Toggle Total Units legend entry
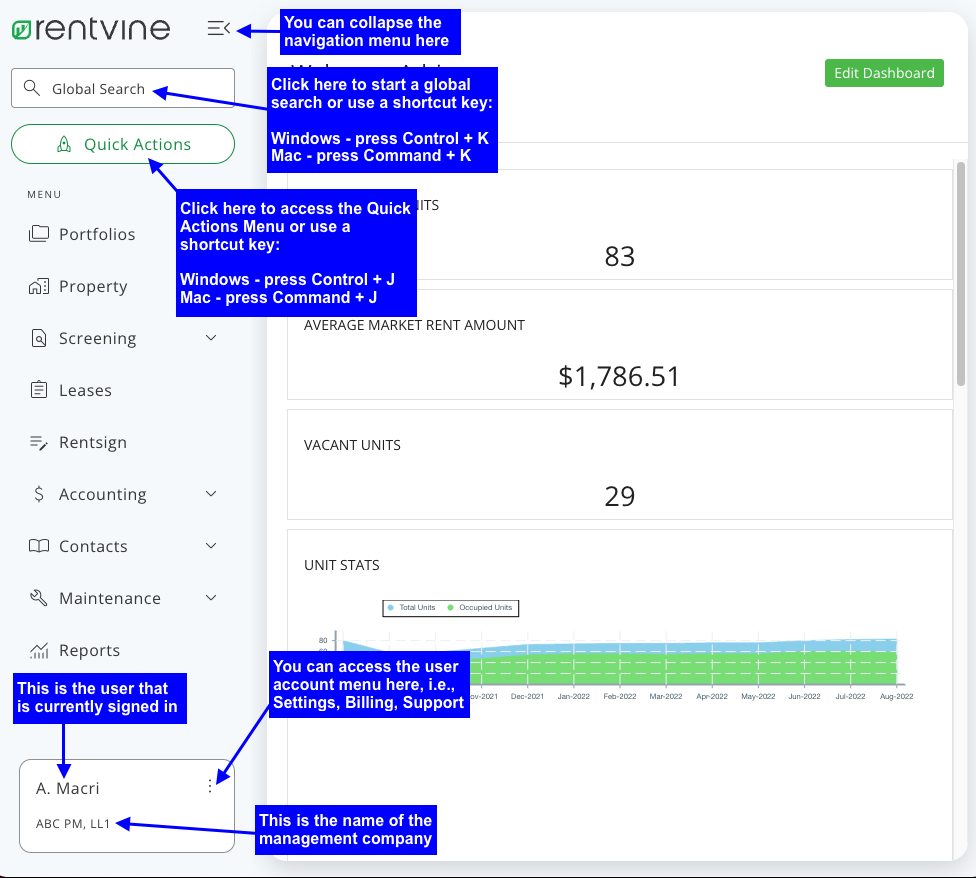The height and width of the screenshot is (878, 976). (411, 607)
